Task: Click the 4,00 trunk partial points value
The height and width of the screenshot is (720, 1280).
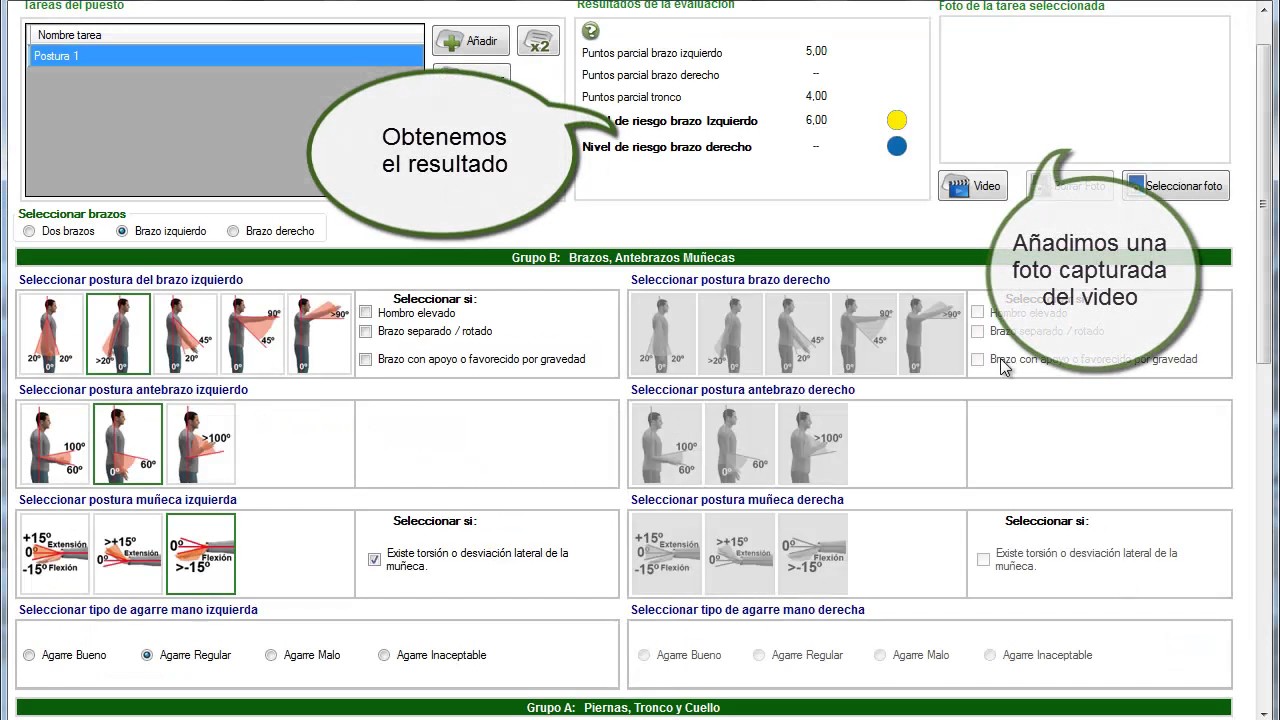Action: coord(816,96)
